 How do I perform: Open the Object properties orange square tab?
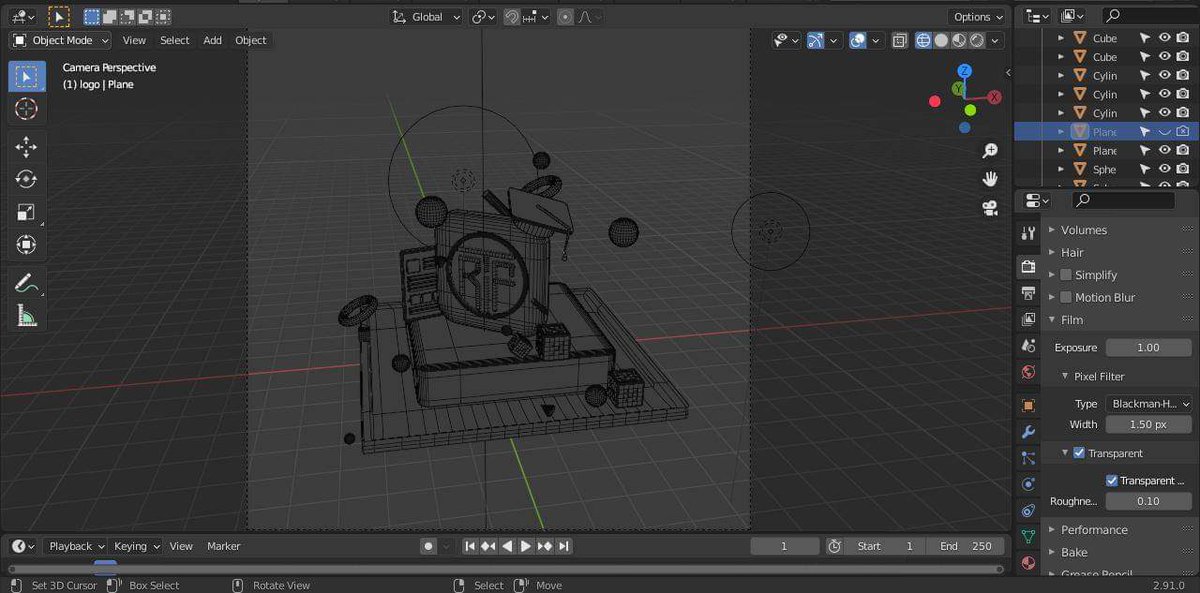pos(1028,405)
